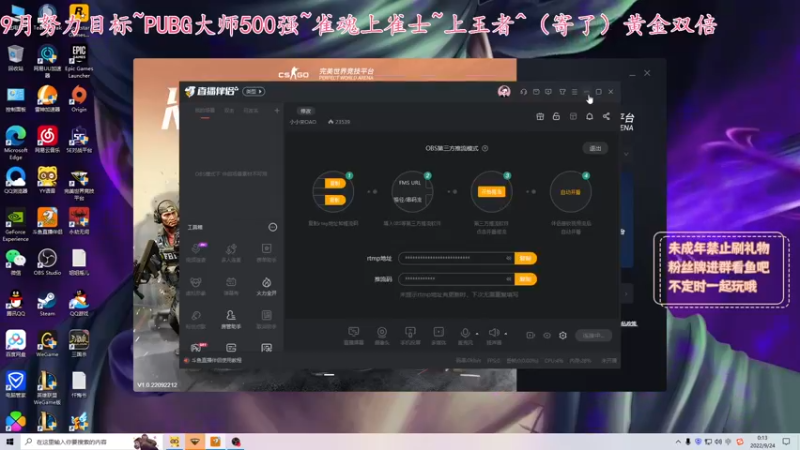This screenshot has height=450, width=800.
Task: Click the headset customer service icon
Action: [x=523, y=92]
